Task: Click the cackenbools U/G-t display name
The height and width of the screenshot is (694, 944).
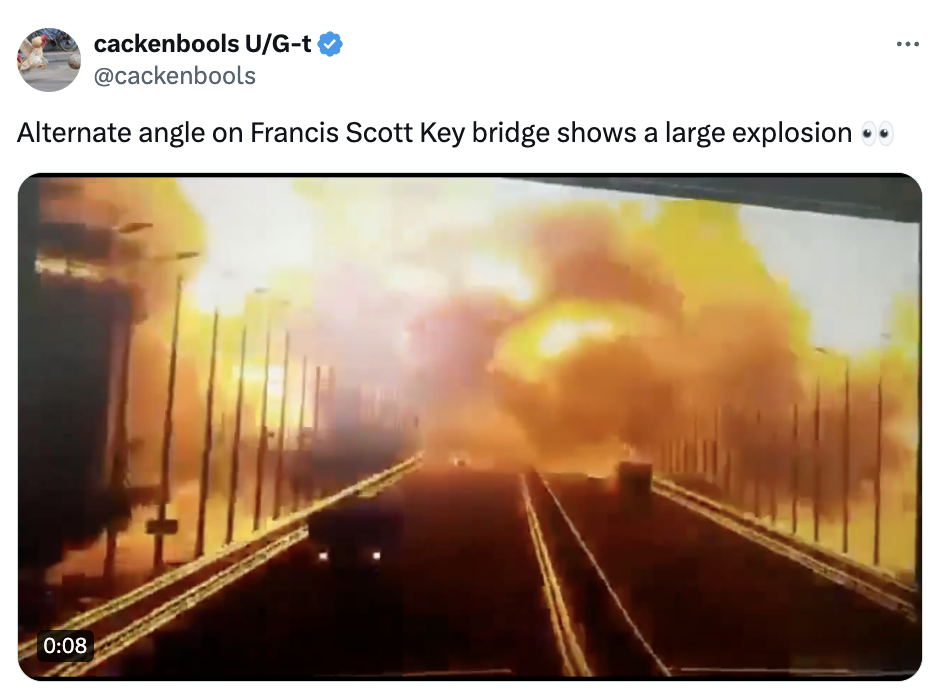Action: coord(203,44)
